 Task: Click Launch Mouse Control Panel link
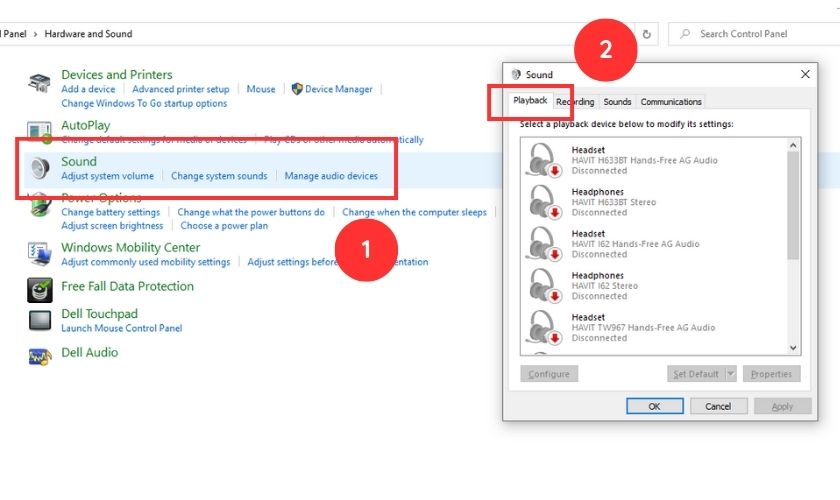point(122,328)
